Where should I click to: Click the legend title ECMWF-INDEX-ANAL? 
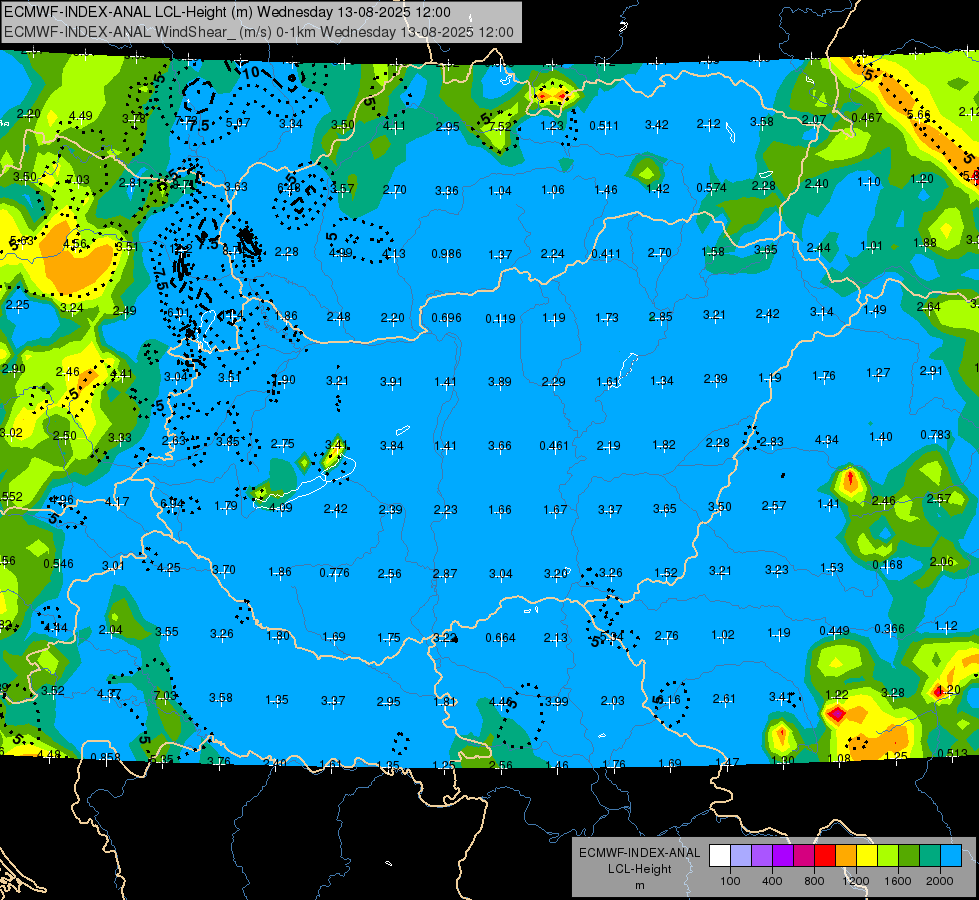[639, 853]
